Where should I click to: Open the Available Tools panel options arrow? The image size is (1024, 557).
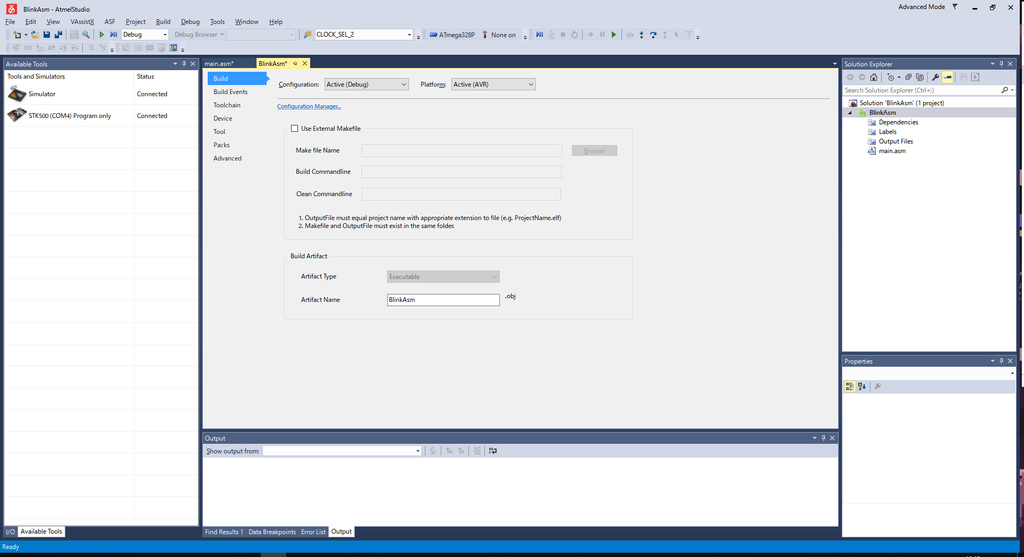(x=175, y=64)
